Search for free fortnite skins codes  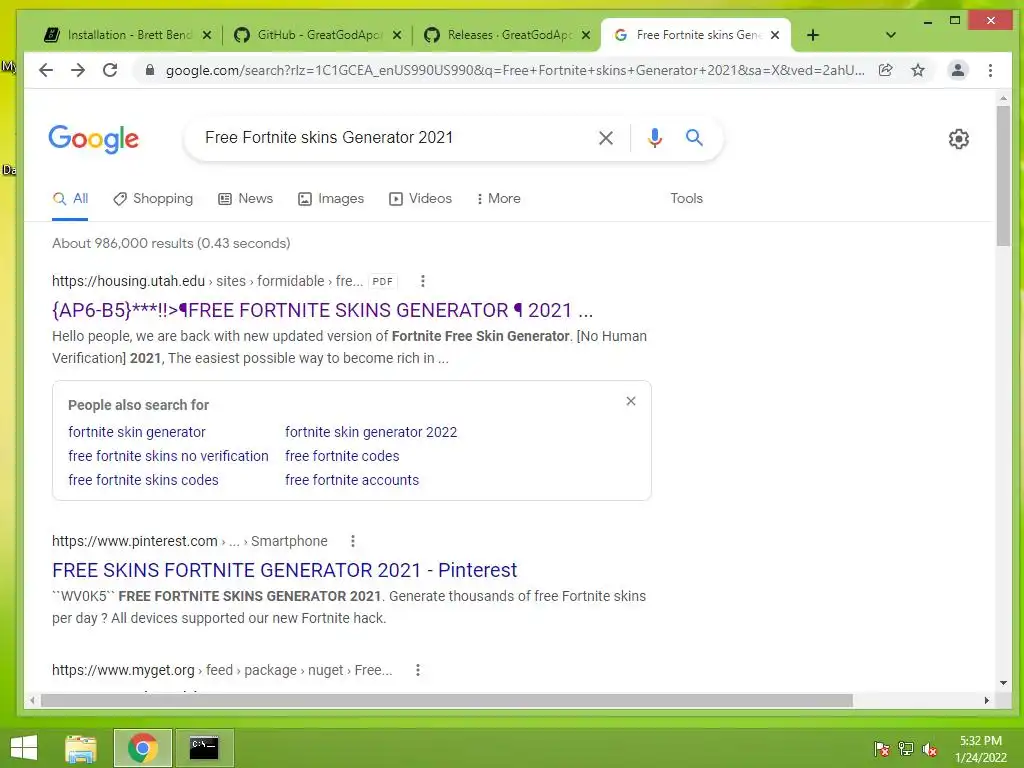(x=143, y=480)
